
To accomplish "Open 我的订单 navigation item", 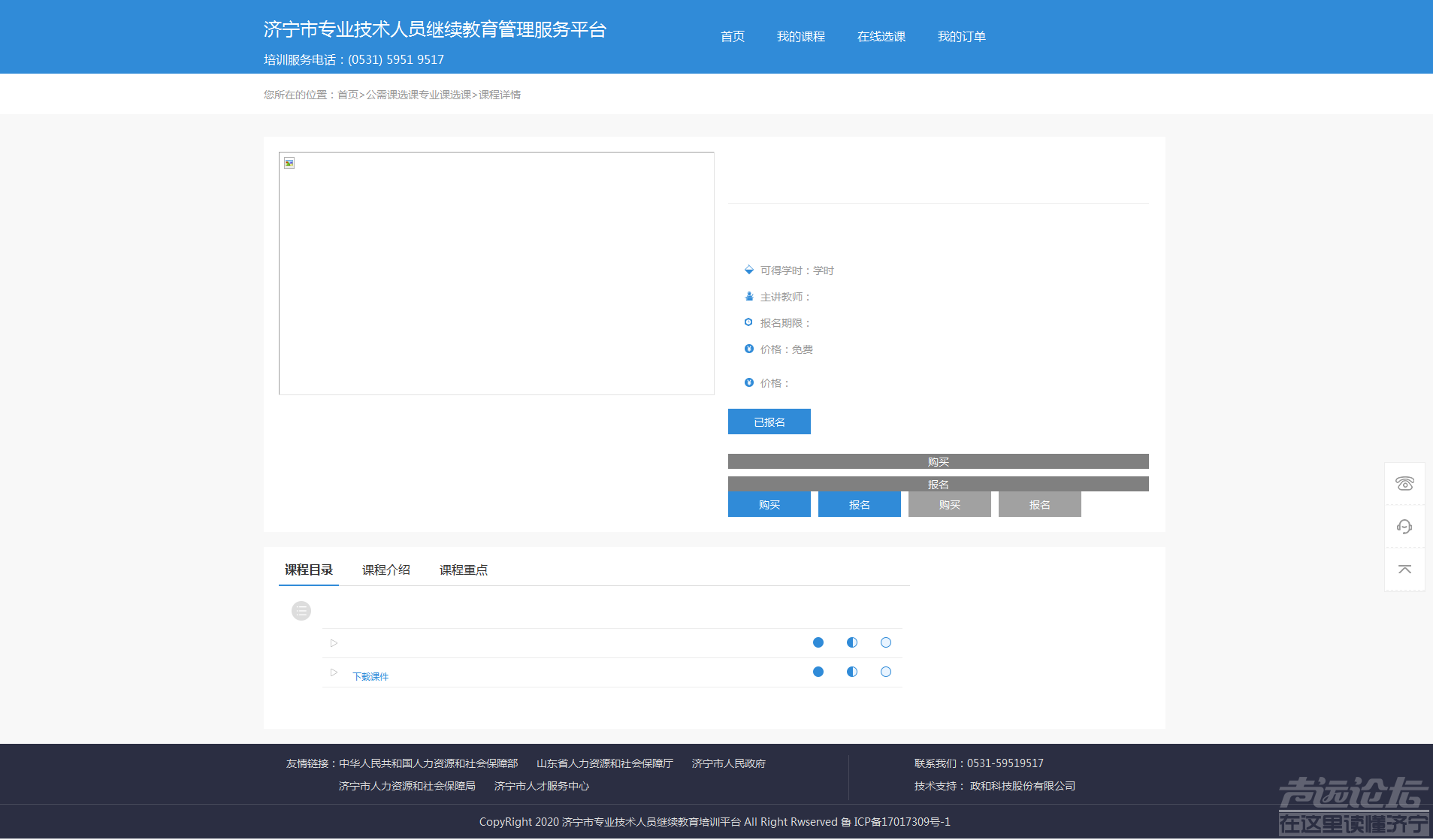I will (962, 37).
